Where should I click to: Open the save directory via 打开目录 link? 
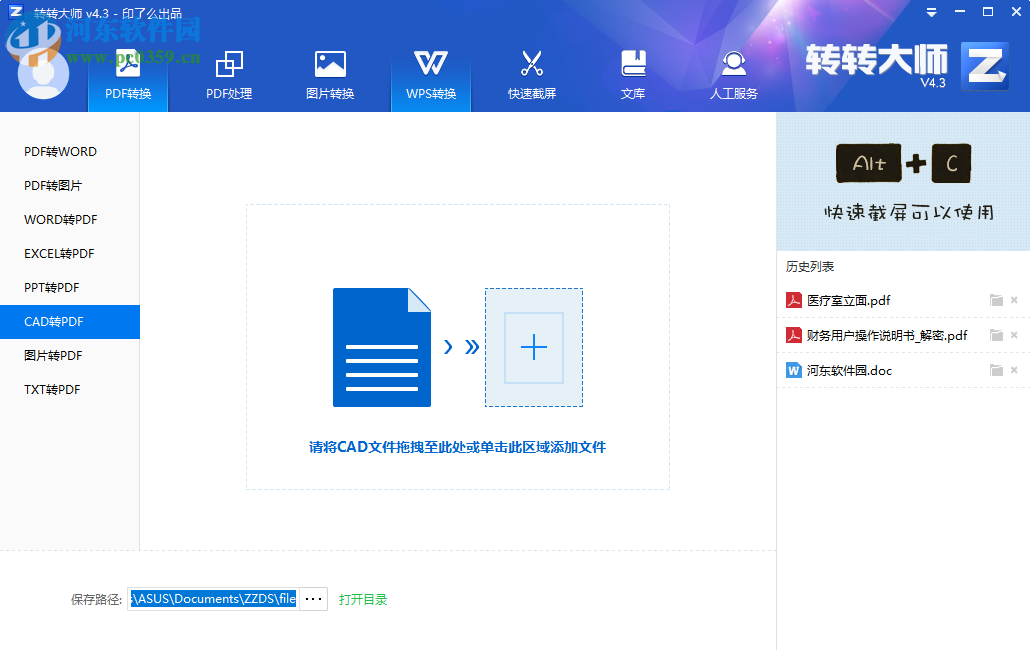point(361,598)
